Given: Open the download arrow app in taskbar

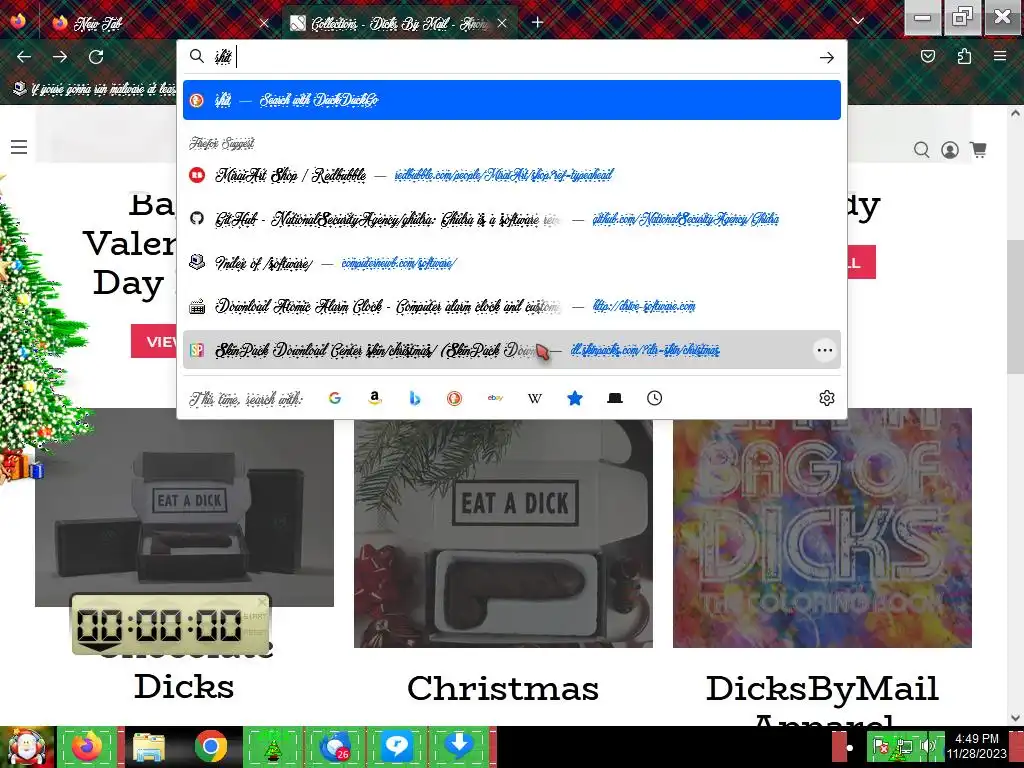Looking at the screenshot, I should pyautogui.click(x=459, y=747).
